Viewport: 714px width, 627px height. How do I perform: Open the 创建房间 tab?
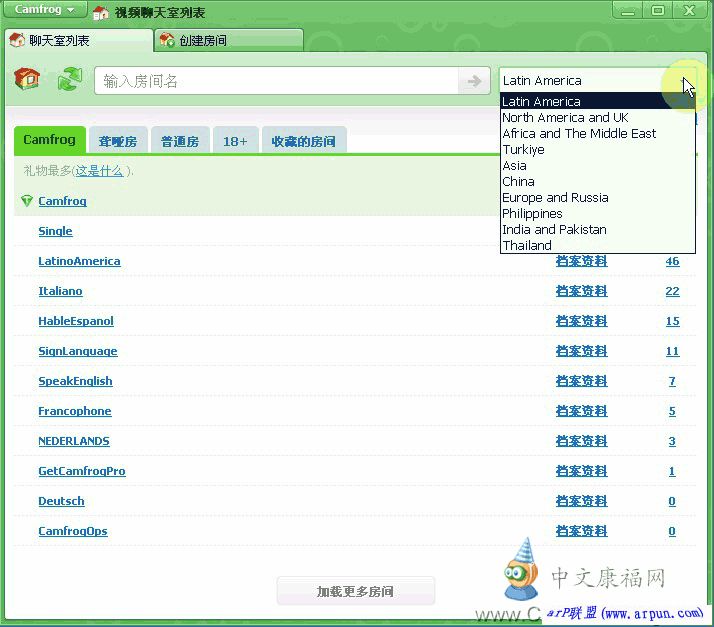tap(229, 41)
